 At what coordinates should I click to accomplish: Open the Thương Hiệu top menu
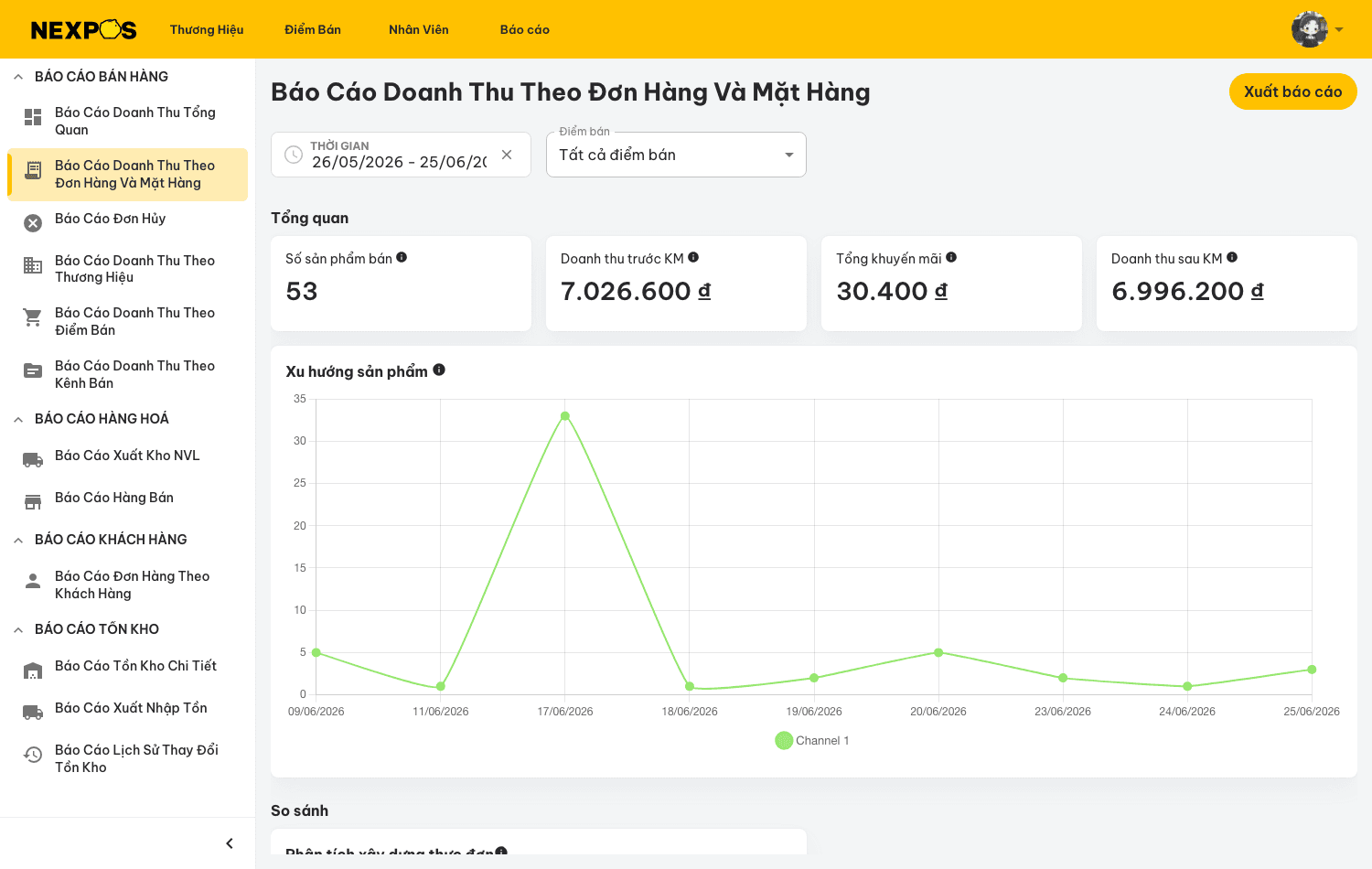point(207,29)
